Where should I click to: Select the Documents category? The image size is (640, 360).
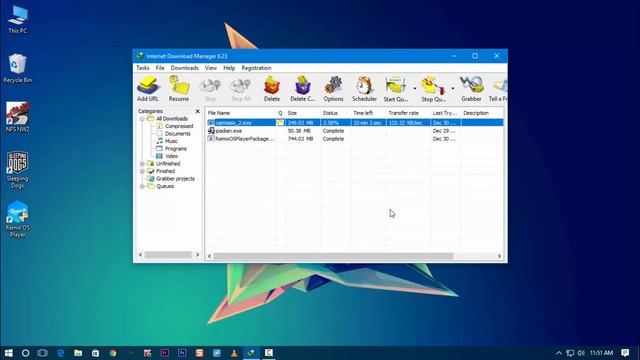178,133
